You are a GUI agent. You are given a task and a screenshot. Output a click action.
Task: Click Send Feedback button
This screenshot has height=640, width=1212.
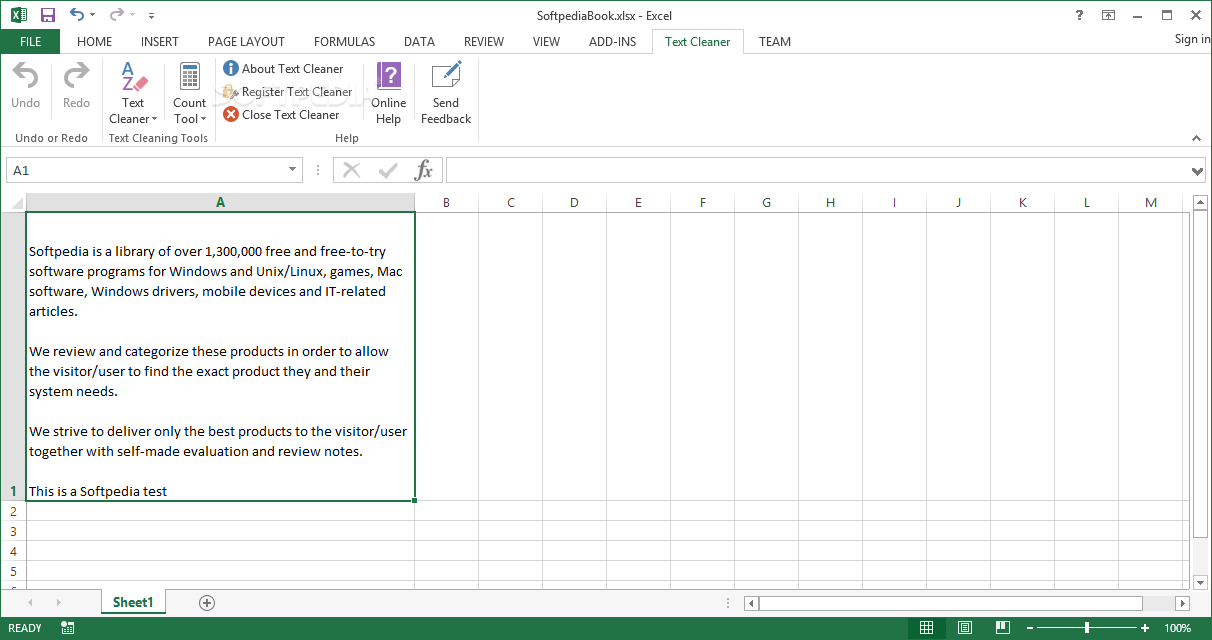point(446,93)
